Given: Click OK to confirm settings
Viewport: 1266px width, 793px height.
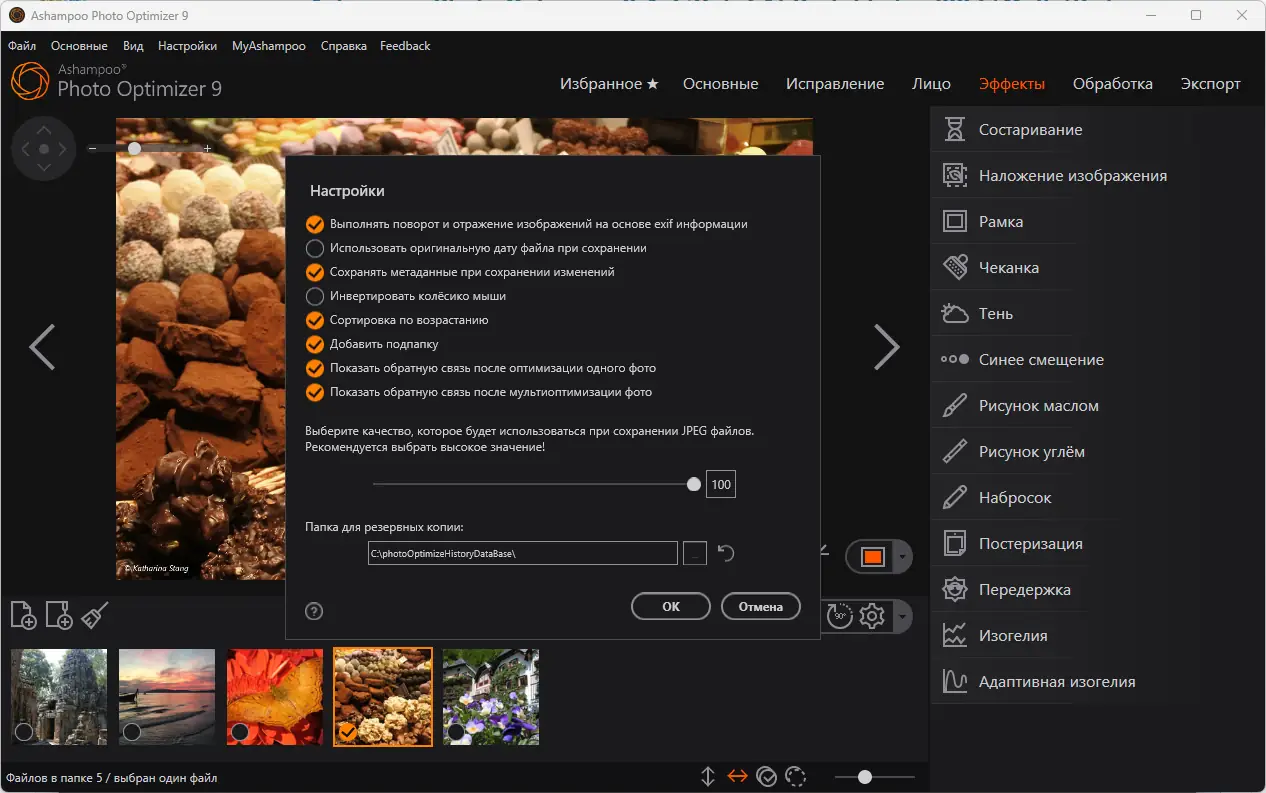Looking at the screenshot, I should pyautogui.click(x=670, y=606).
